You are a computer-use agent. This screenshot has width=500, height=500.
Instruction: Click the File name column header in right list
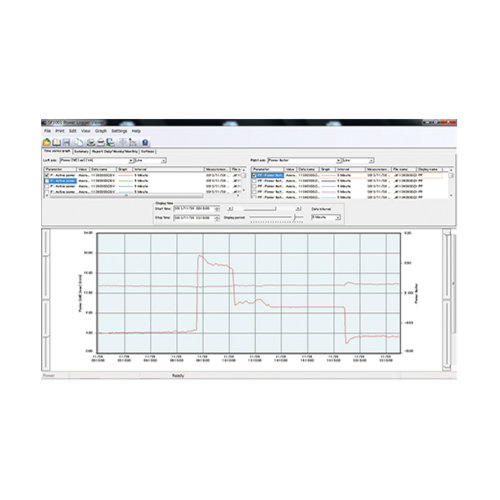coord(404,170)
